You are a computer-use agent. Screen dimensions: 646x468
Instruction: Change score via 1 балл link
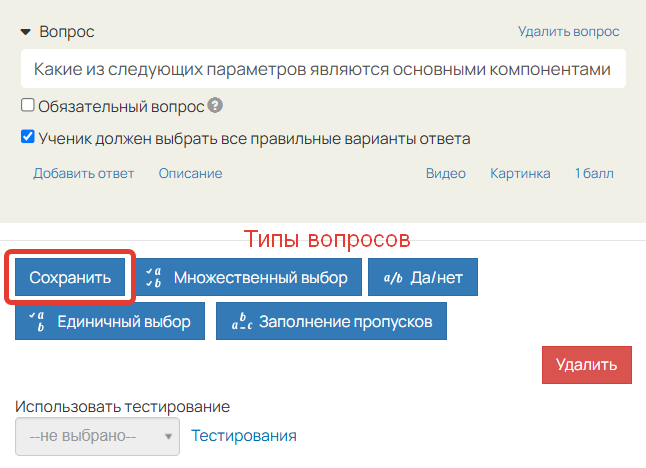coord(594,173)
